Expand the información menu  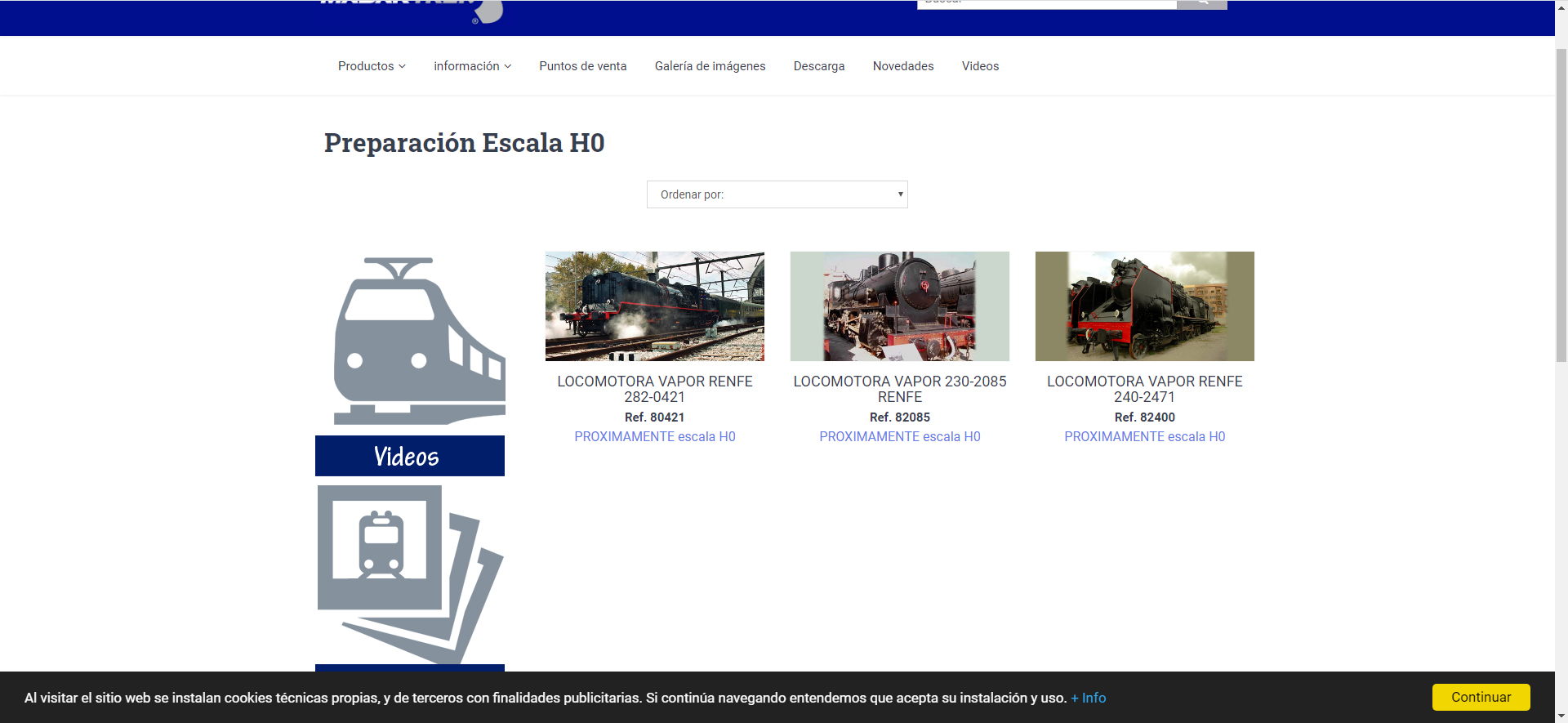point(472,66)
